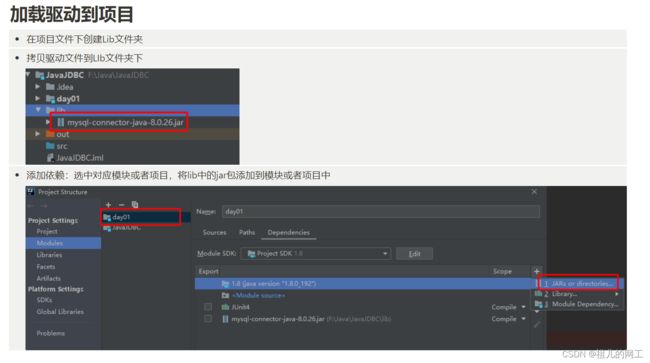Select the mysql-connector-java-8.0.26.jar dependency row
The height and width of the screenshot is (363, 650).
pyautogui.click(x=364, y=319)
